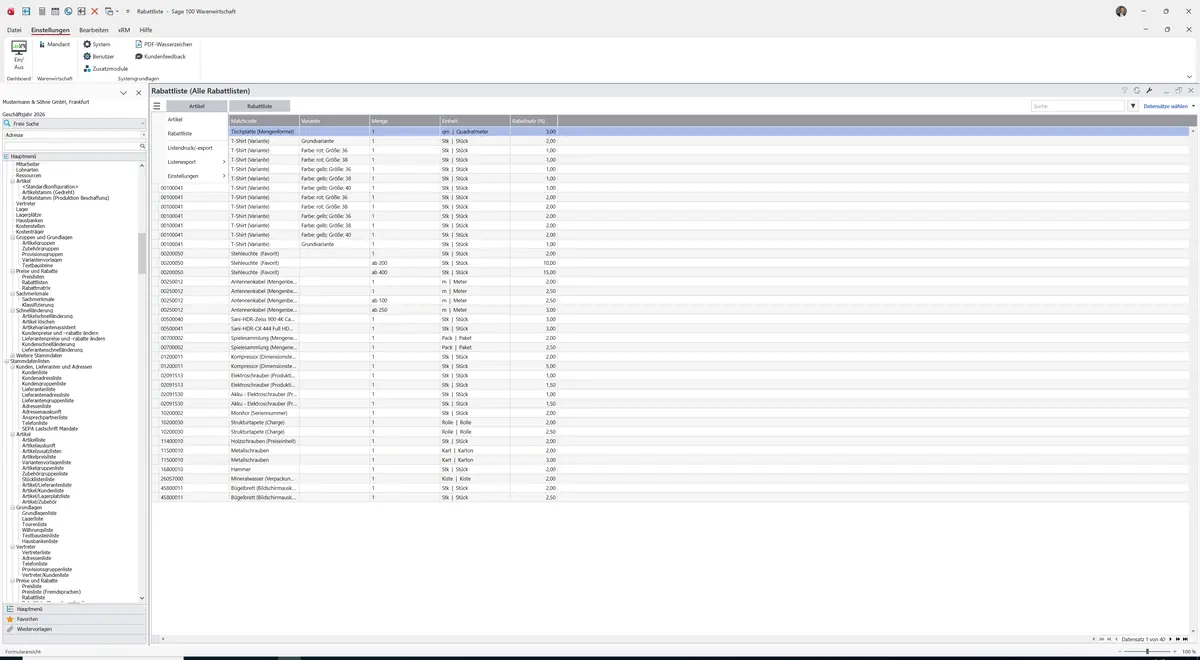1200x660 pixels.
Task: Open Rabattlisten in the navigation tree
Action: pos(35,282)
